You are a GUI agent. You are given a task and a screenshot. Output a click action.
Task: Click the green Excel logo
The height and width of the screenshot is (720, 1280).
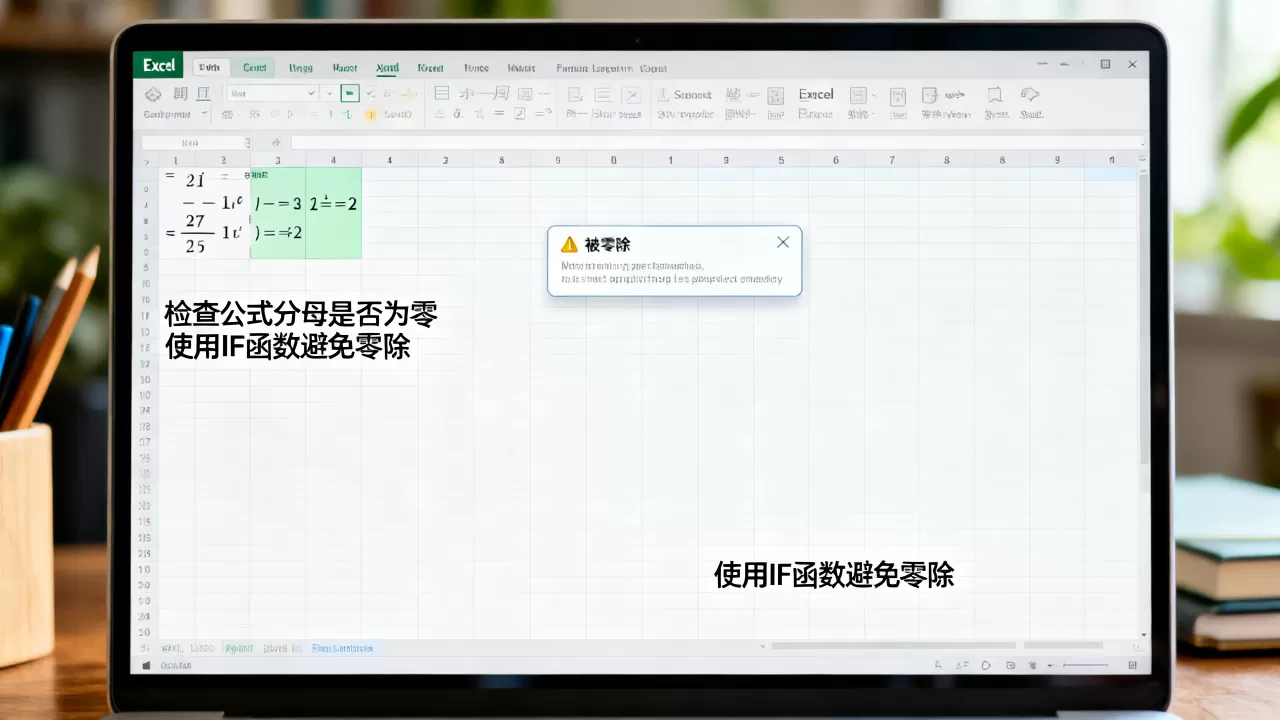pyautogui.click(x=159, y=65)
